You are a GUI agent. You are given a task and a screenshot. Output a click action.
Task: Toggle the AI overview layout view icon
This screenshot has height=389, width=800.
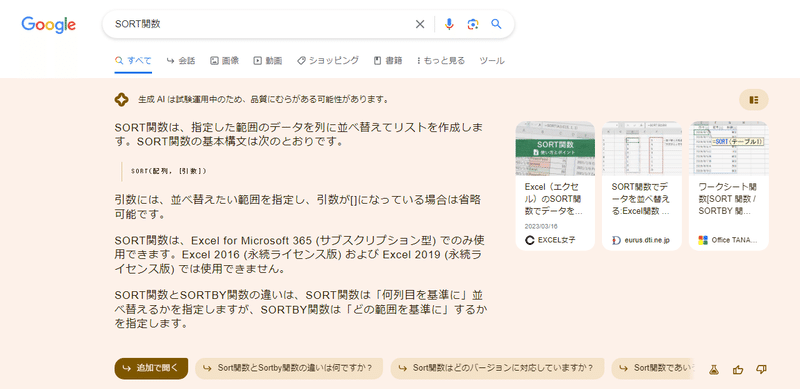point(754,100)
